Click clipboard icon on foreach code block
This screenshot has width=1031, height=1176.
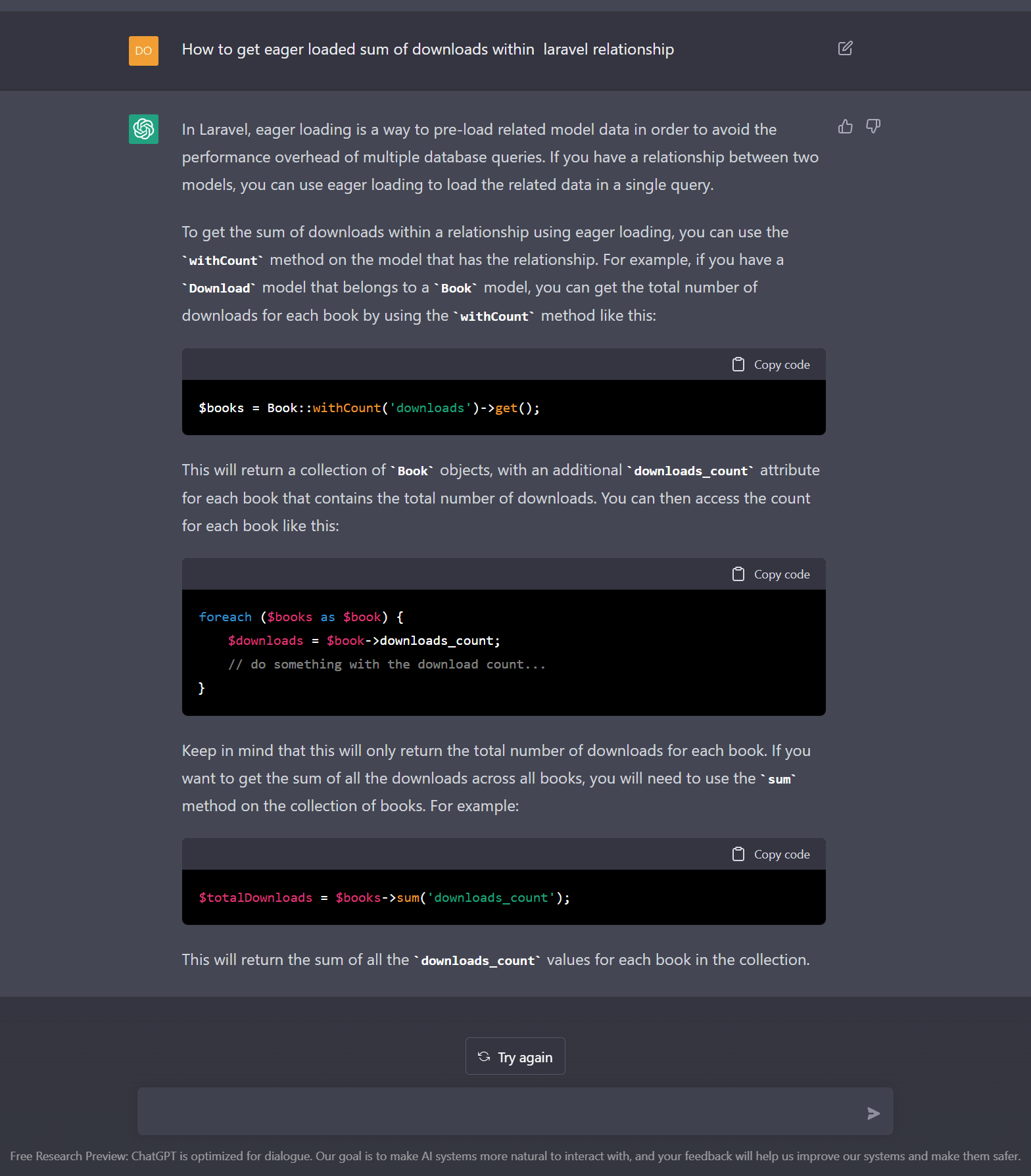click(x=738, y=574)
